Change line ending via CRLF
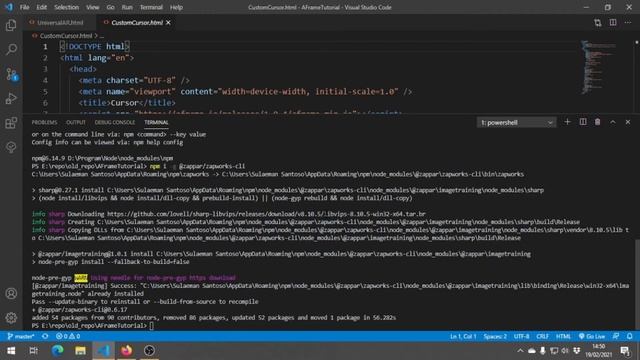Screen dimensions: 640x360 coord(542,336)
